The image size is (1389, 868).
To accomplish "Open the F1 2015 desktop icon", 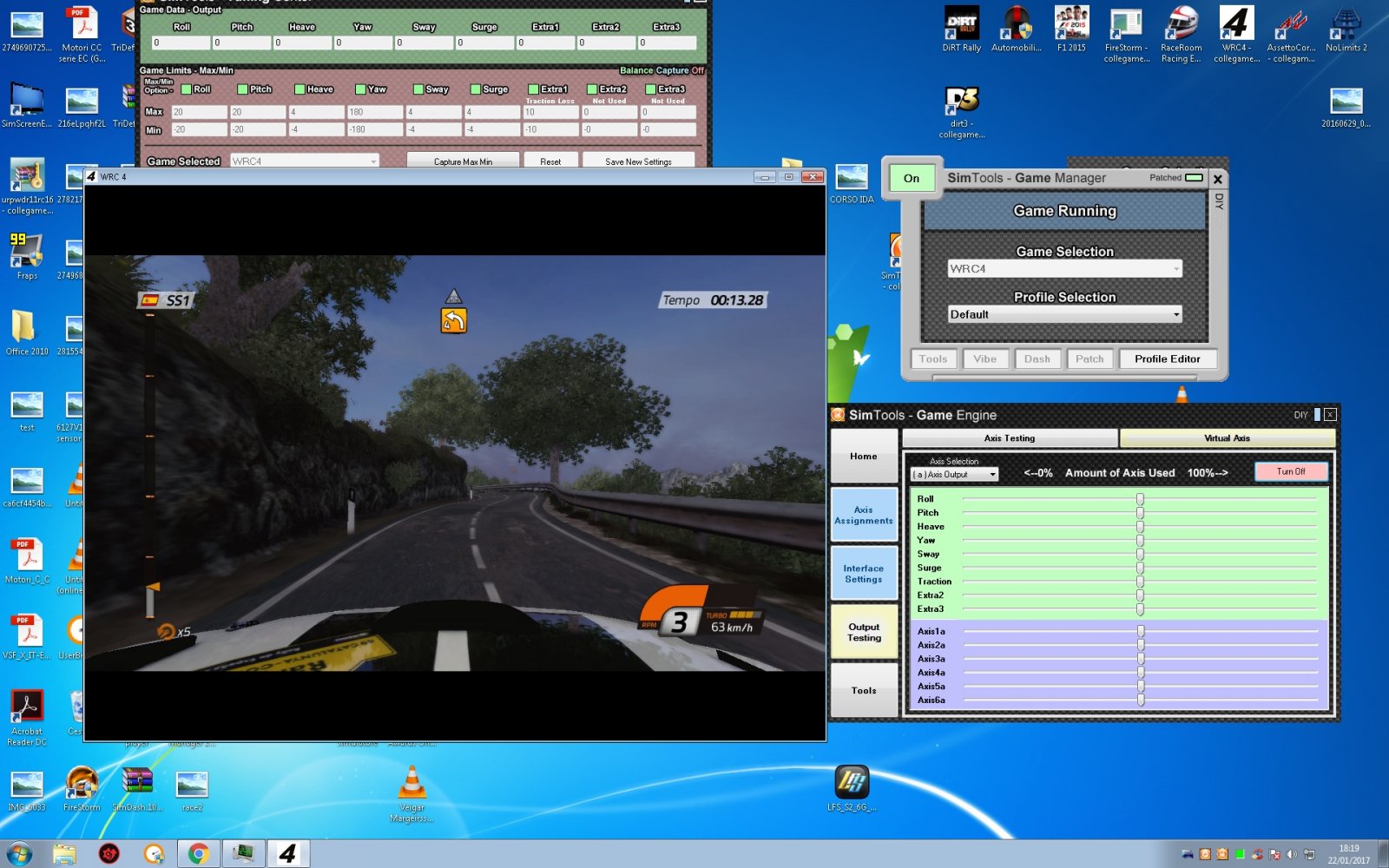I will pyautogui.click(x=1071, y=25).
